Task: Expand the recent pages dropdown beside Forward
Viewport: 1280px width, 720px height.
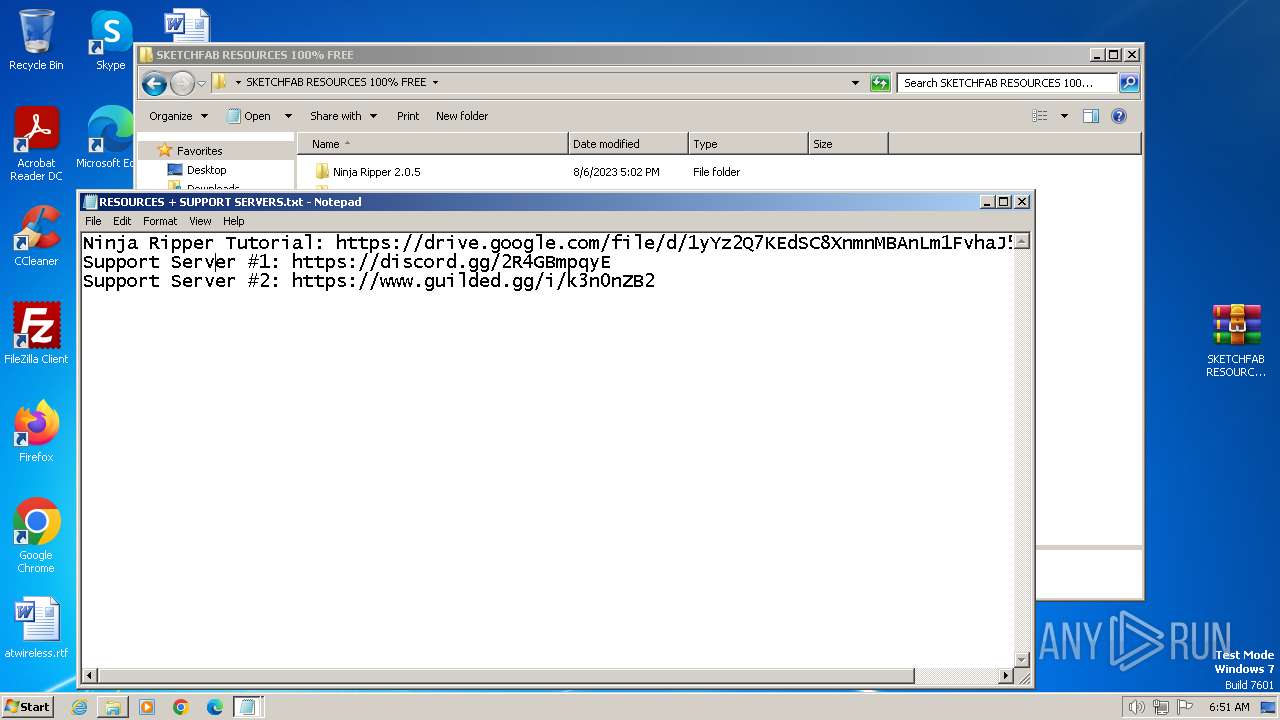Action: tap(201, 83)
